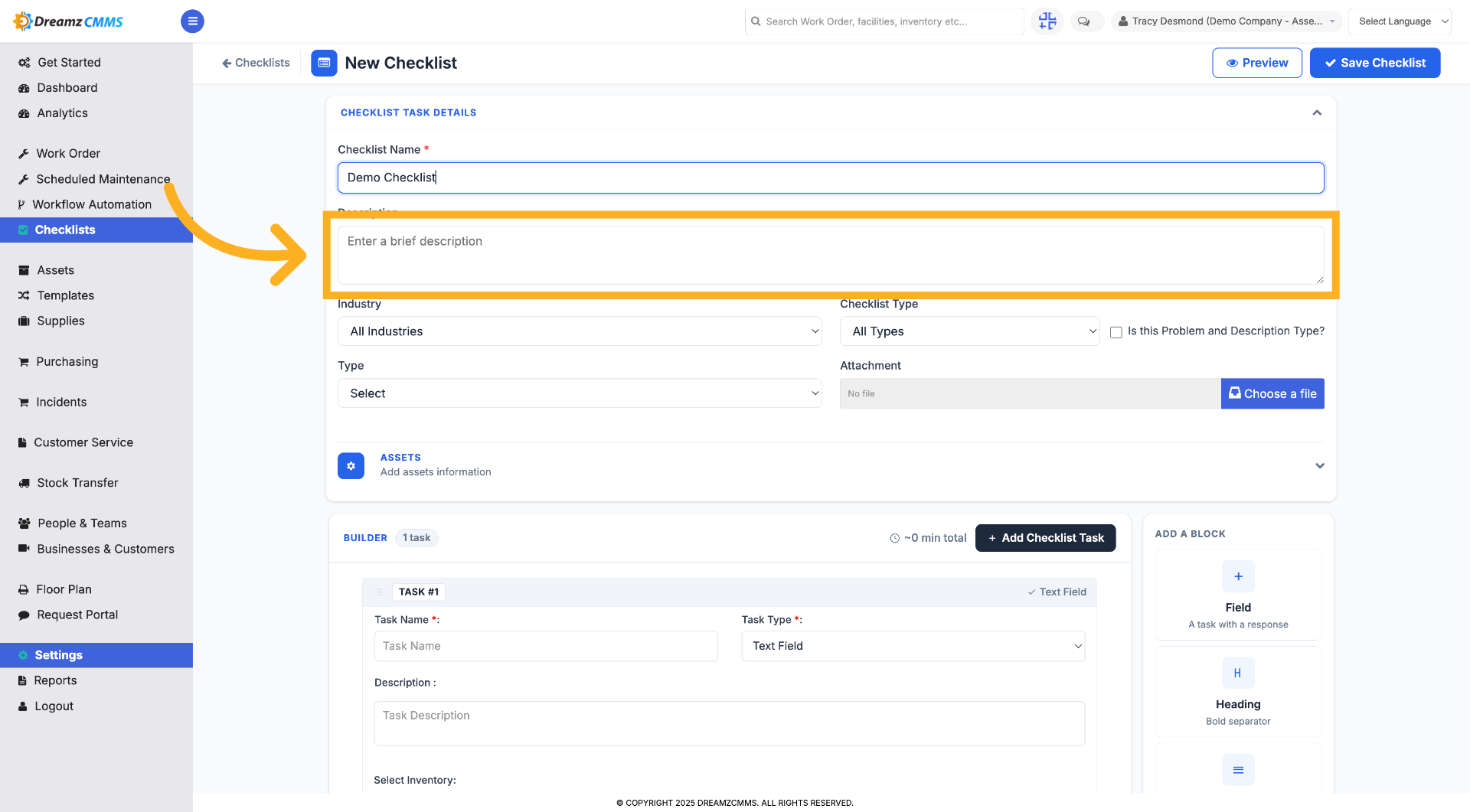1470x812 pixels.
Task: Open the Industry dropdown showing All Industries
Action: [580, 331]
